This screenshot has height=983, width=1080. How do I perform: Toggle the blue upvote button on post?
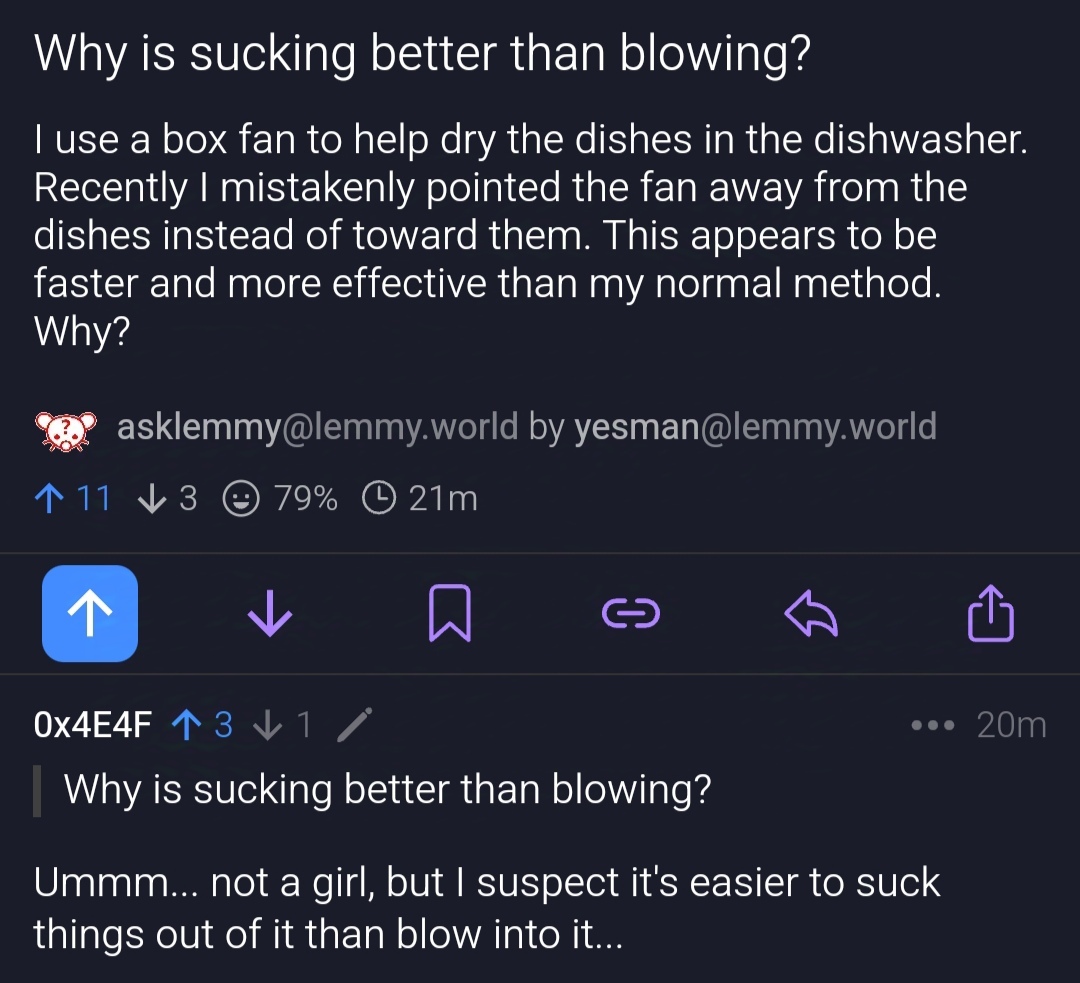click(x=90, y=613)
